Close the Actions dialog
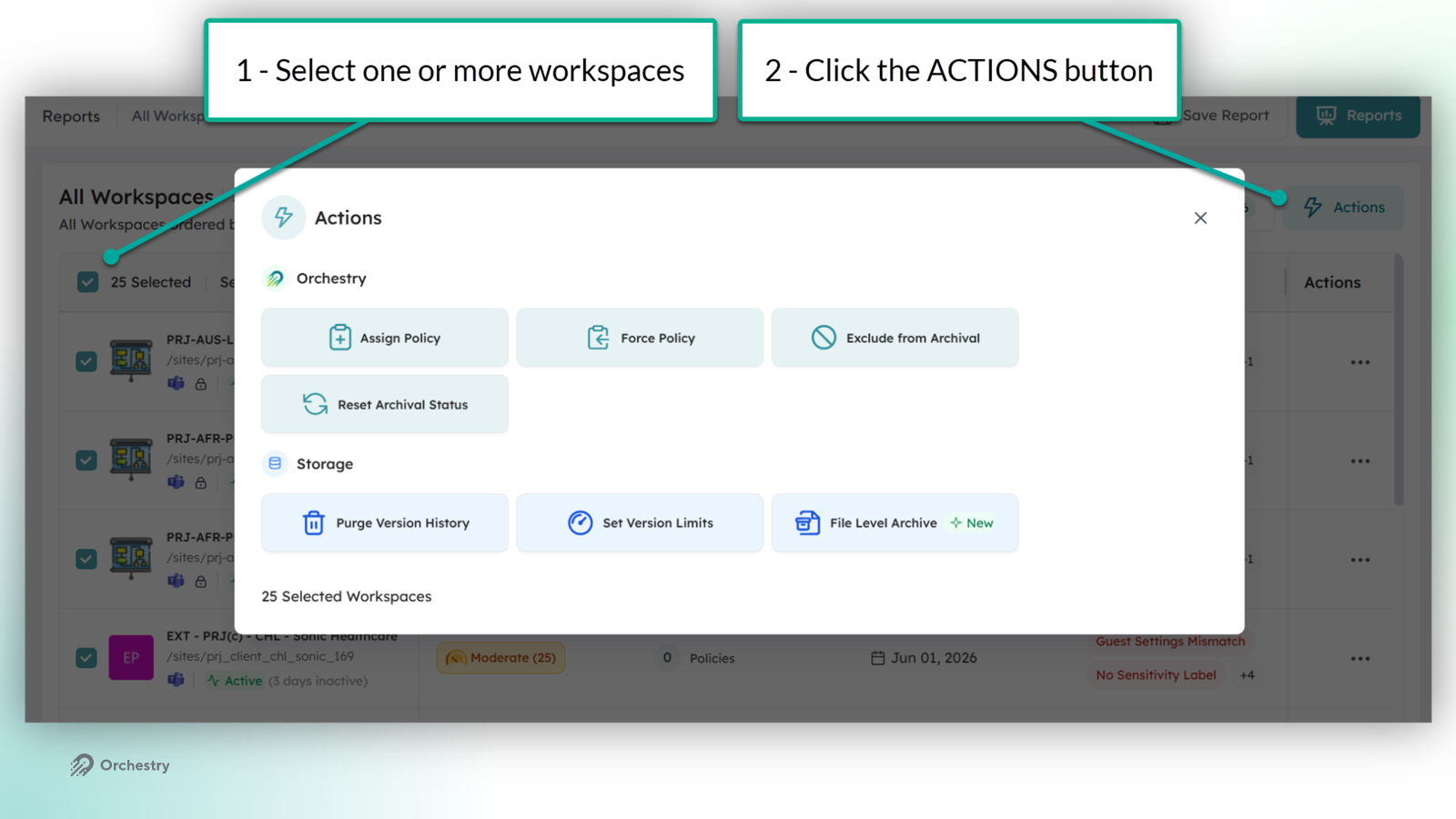1456x819 pixels. tap(1200, 218)
